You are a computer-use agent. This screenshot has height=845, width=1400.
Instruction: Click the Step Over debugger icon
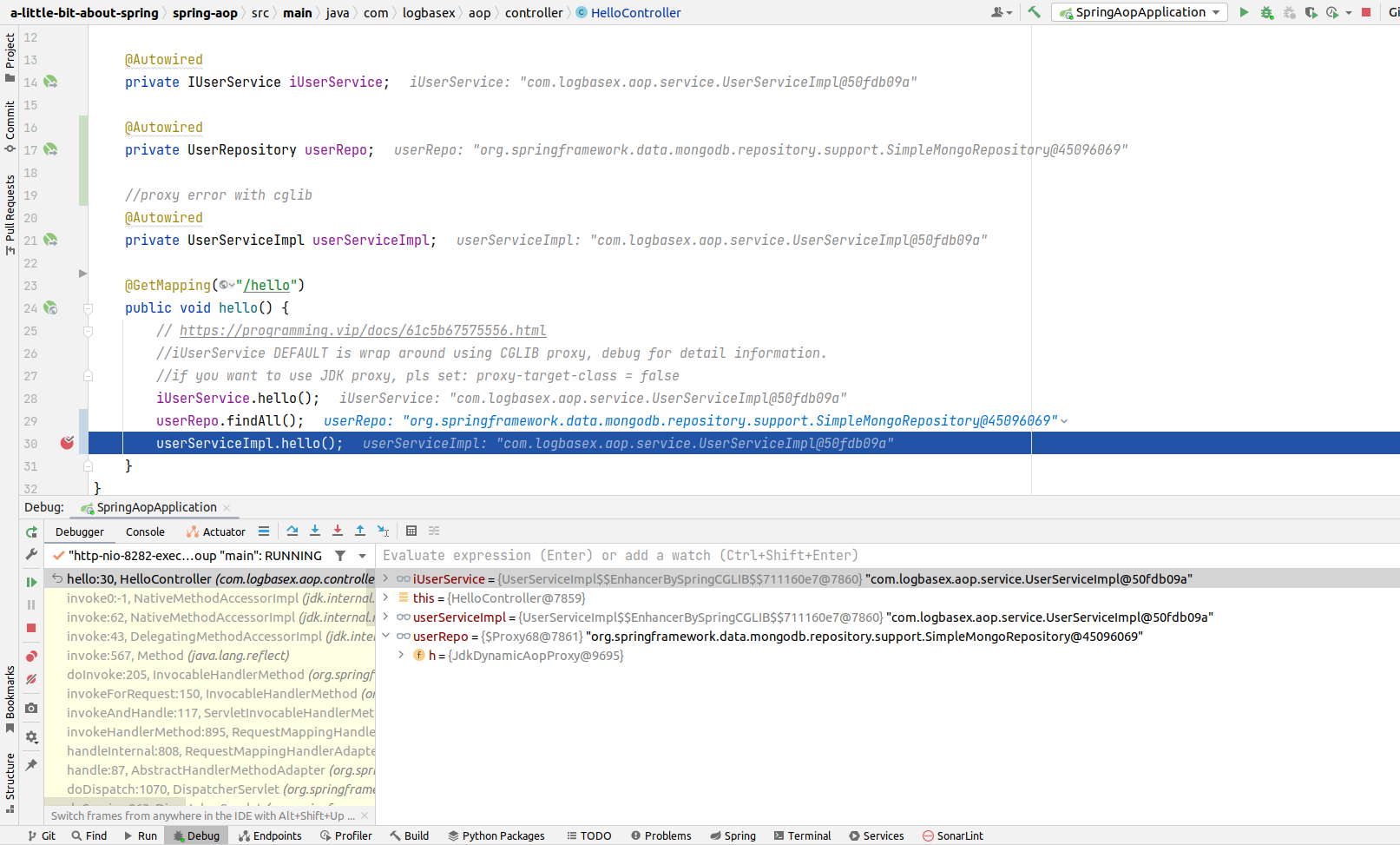coord(292,531)
